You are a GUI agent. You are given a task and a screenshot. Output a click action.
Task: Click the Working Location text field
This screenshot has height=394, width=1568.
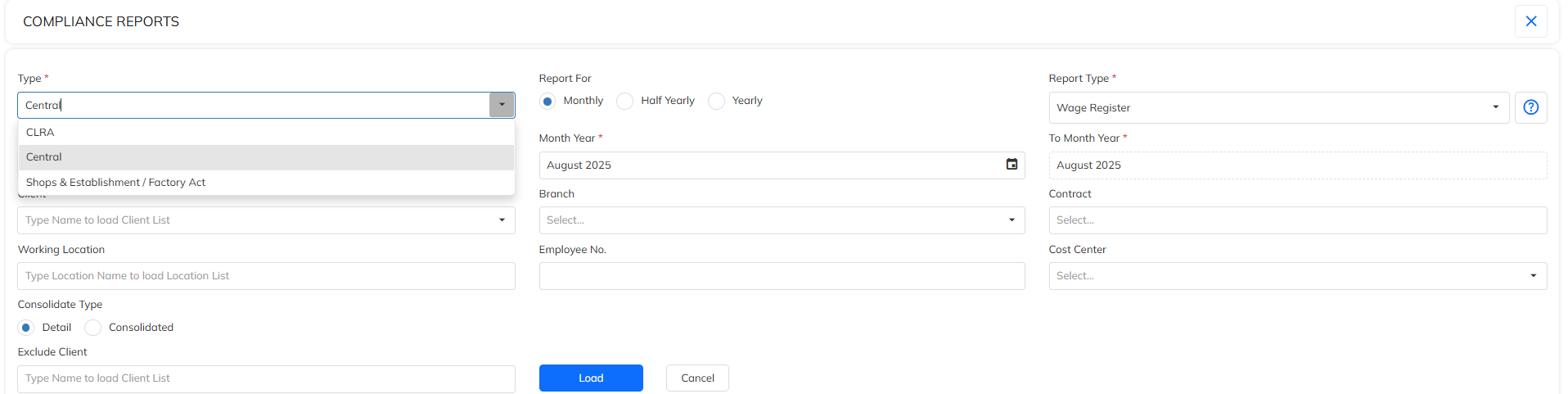[x=266, y=276]
